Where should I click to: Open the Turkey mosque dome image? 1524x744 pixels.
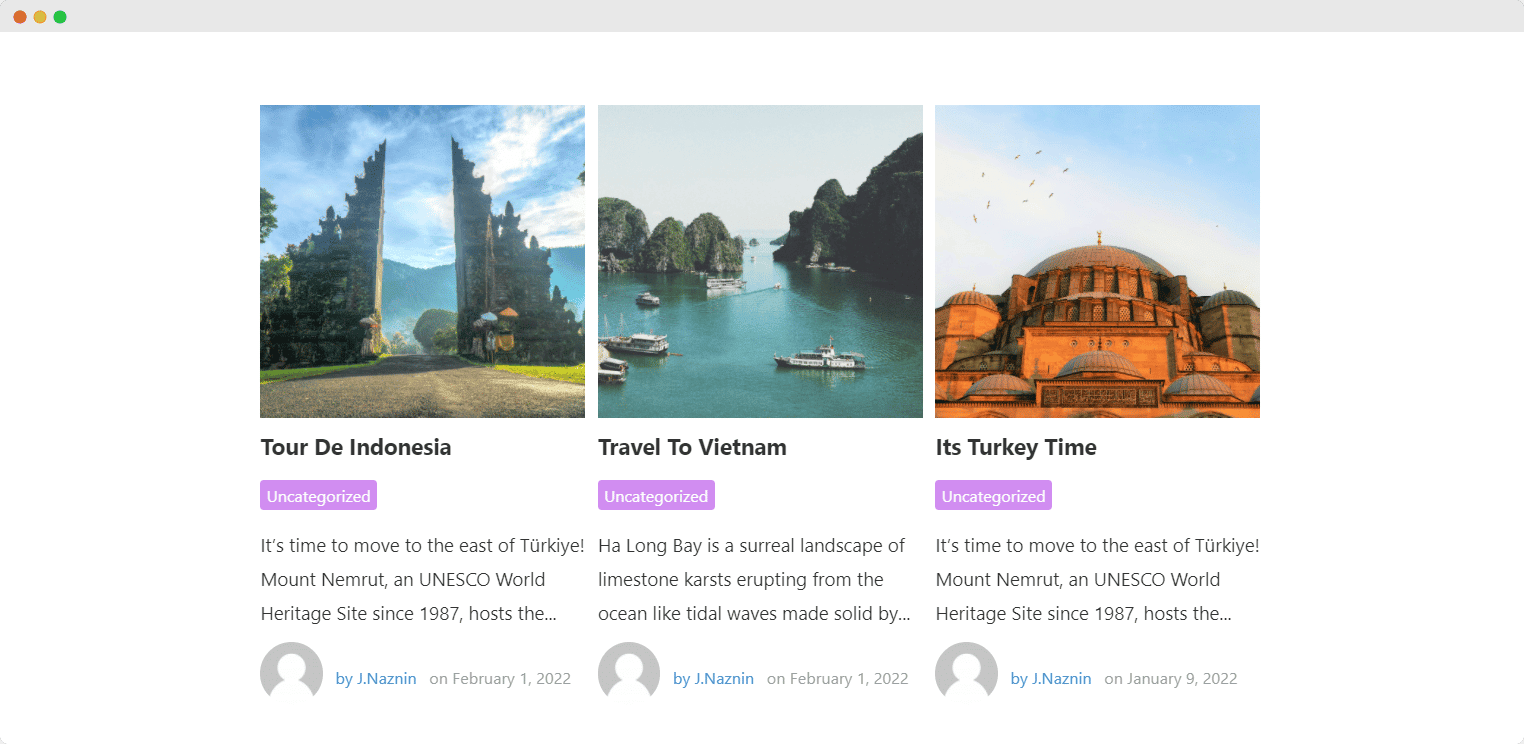pyautogui.click(x=1097, y=261)
